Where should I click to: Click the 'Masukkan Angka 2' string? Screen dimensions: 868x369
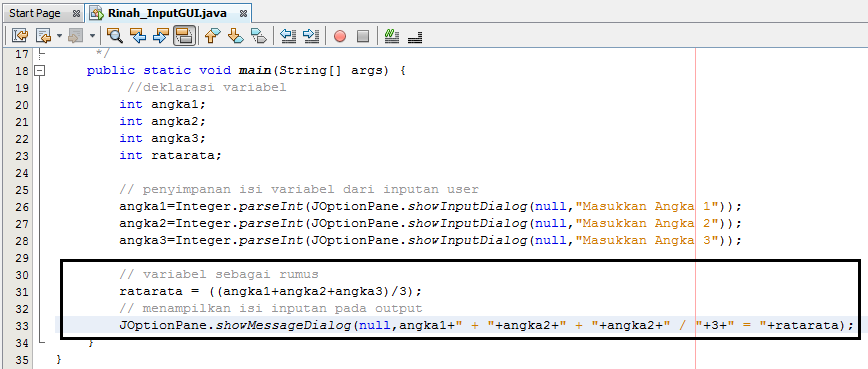[x=647, y=224]
